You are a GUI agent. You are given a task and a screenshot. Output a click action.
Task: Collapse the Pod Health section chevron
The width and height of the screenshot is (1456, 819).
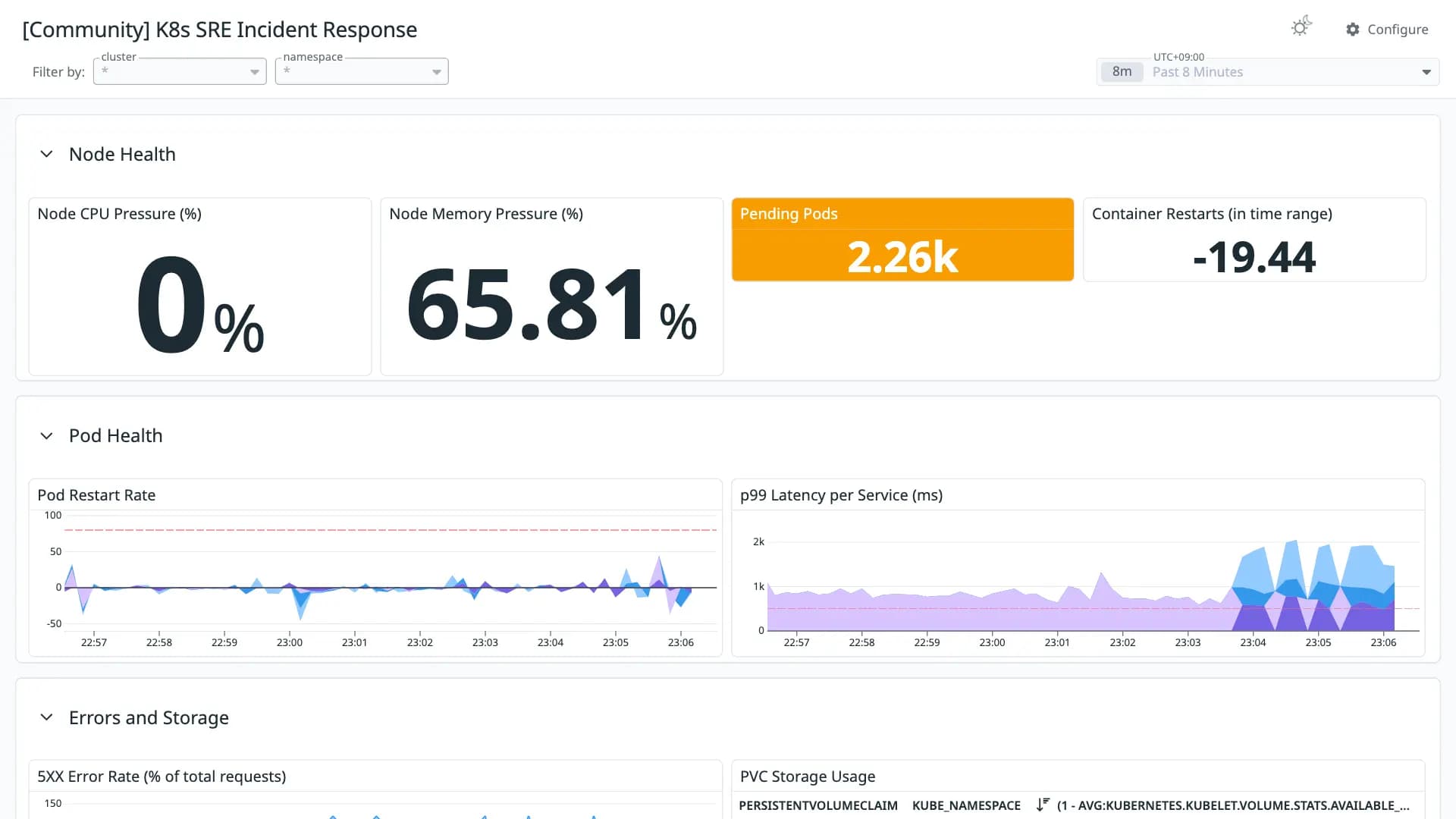(x=46, y=436)
